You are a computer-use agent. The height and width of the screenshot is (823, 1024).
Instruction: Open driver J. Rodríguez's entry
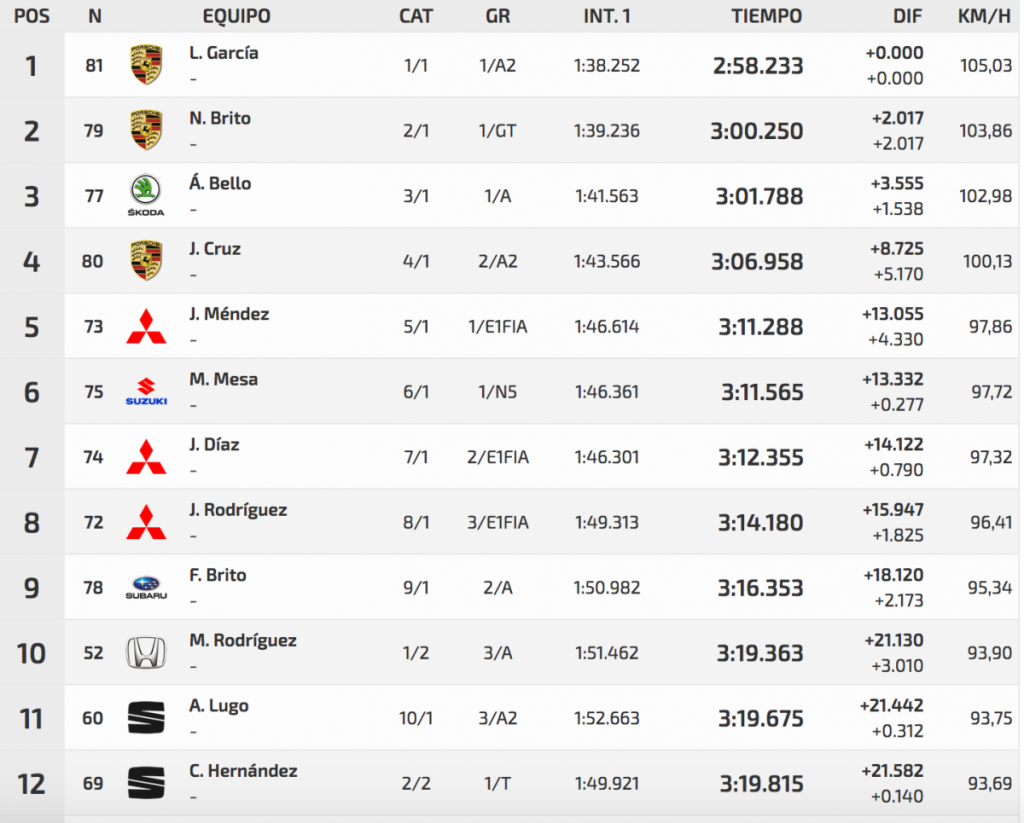point(238,510)
